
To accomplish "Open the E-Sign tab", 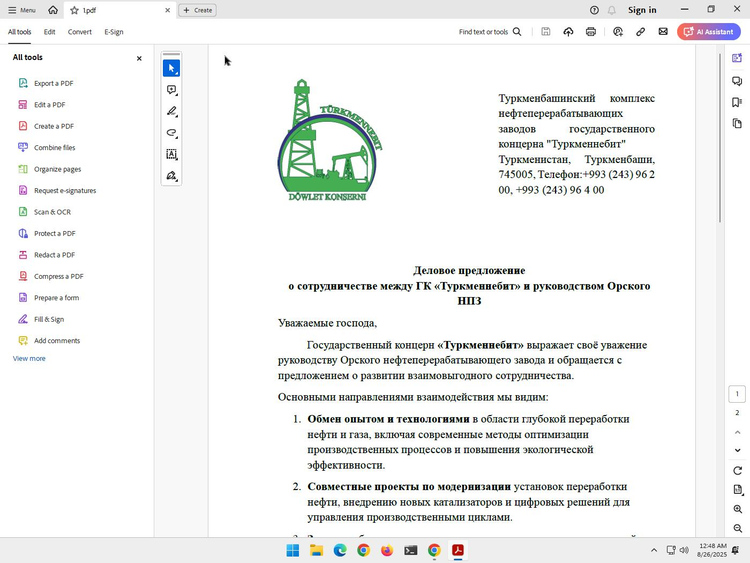I will (114, 32).
